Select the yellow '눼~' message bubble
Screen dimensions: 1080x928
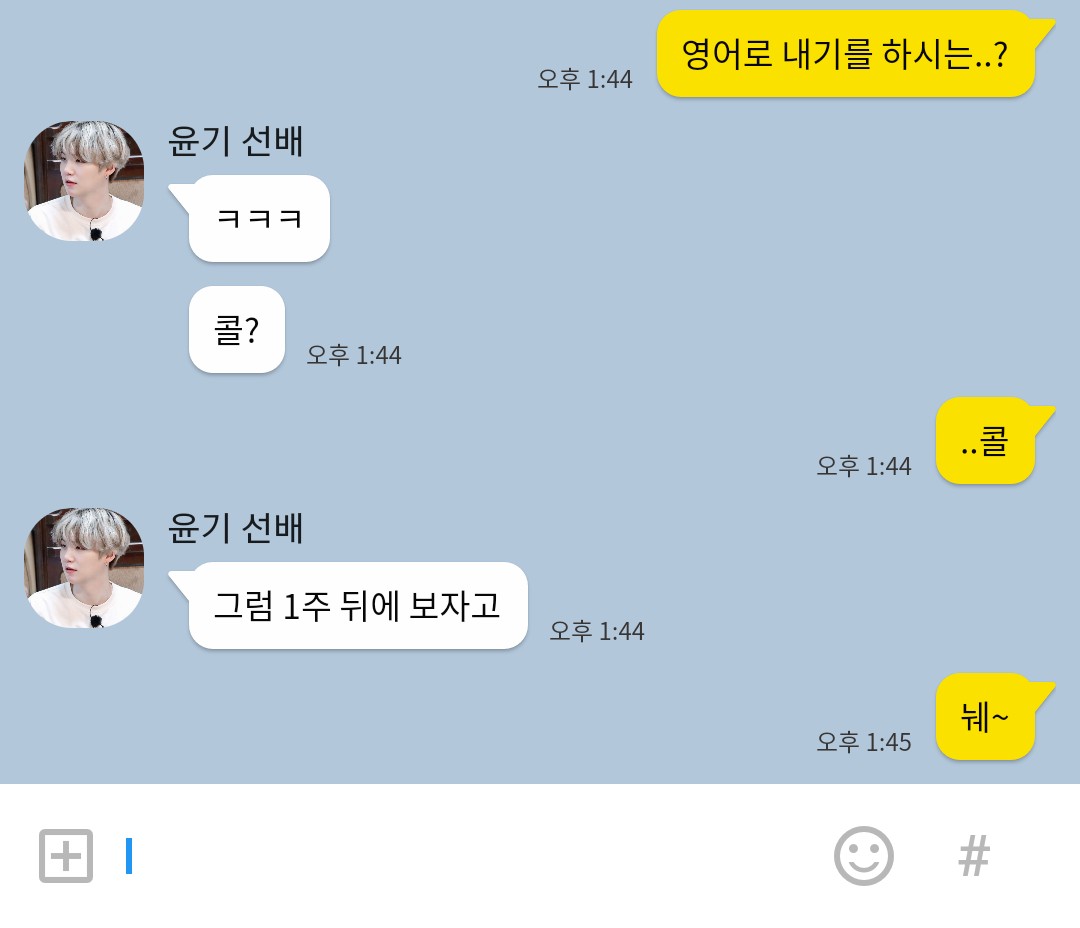[985, 716]
